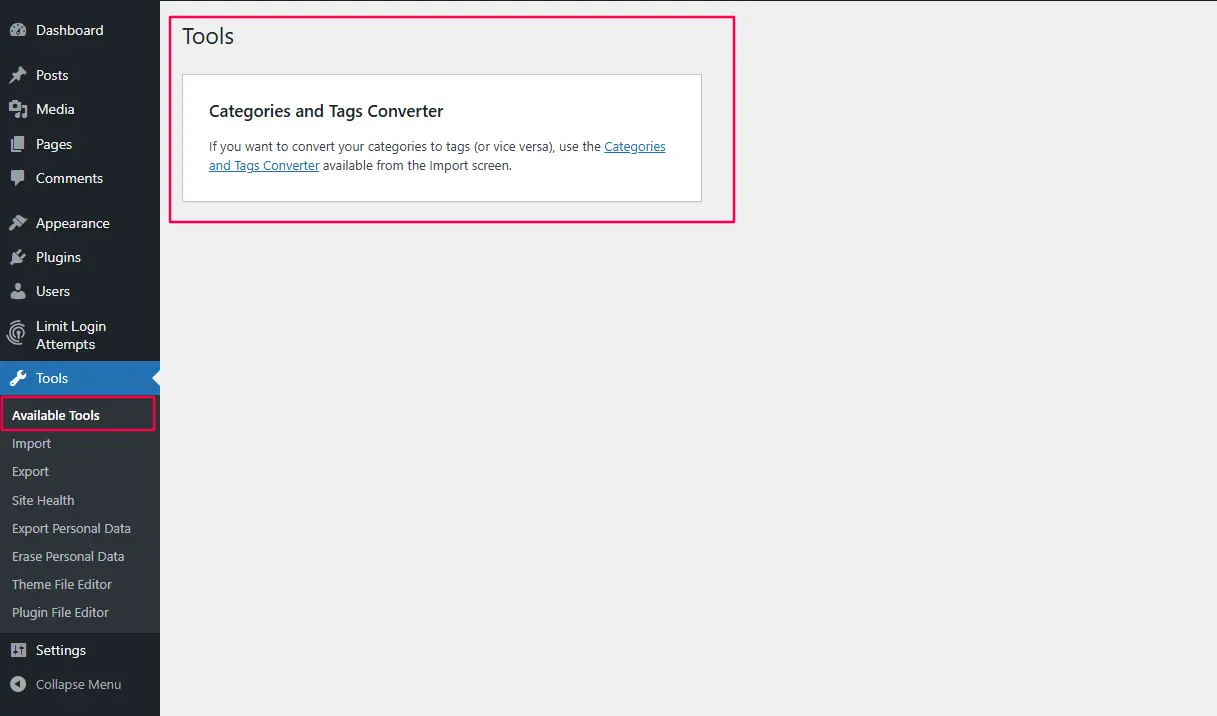Viewport: 1217px width, 716px height.
Task: Select Export Personal Data
Action: (71, 528)
